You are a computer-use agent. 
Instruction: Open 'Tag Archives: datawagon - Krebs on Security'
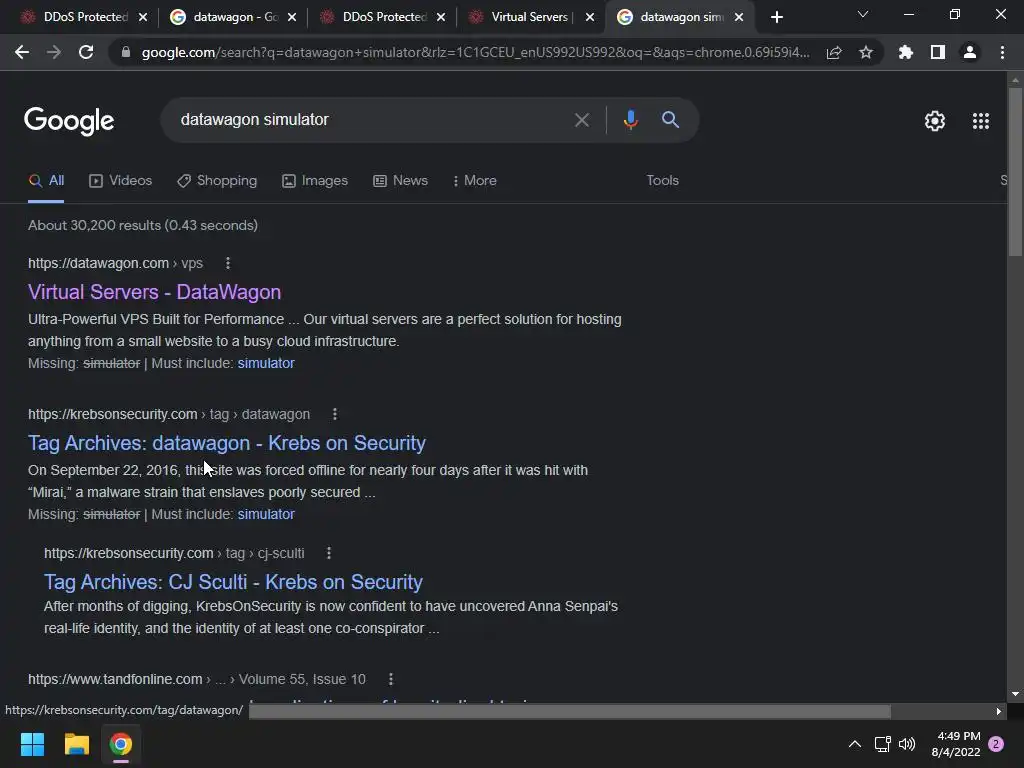point(227,443)
